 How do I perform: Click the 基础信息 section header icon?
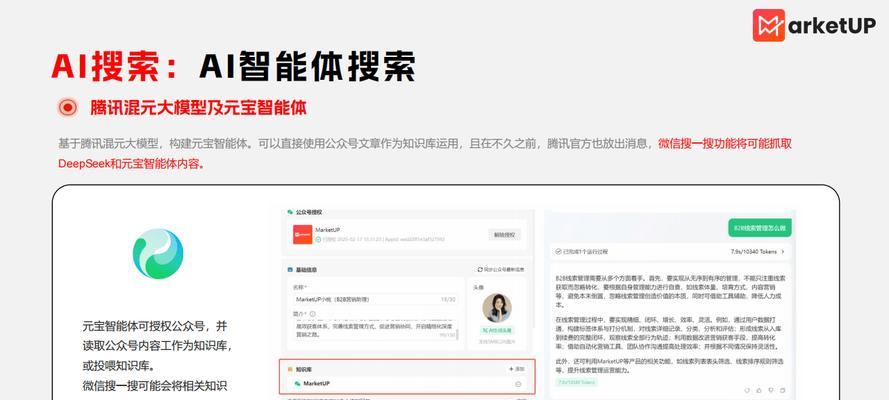[x=290, y=270]
